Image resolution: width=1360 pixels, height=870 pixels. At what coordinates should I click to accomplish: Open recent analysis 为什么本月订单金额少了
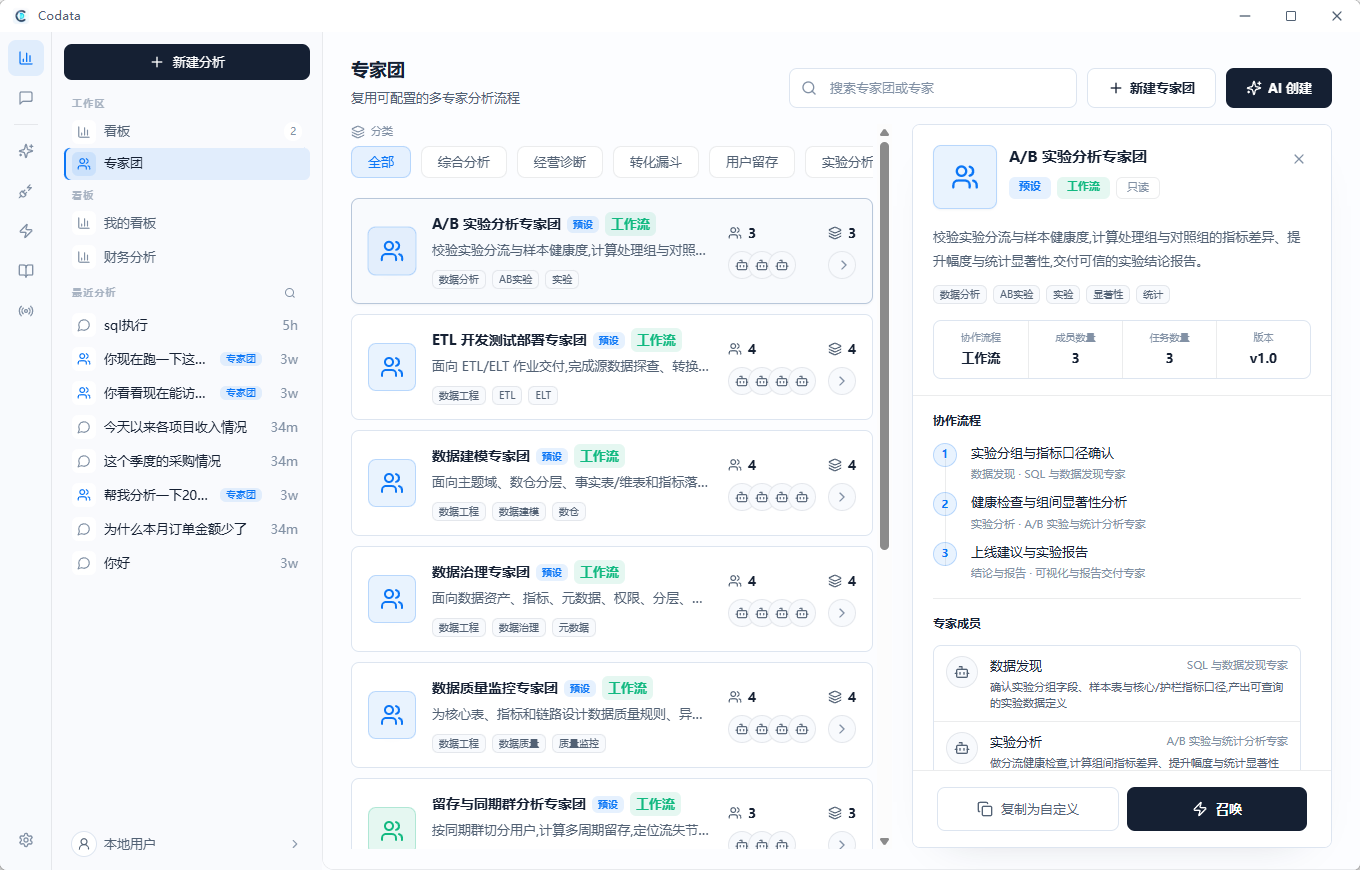coord(187,529)
